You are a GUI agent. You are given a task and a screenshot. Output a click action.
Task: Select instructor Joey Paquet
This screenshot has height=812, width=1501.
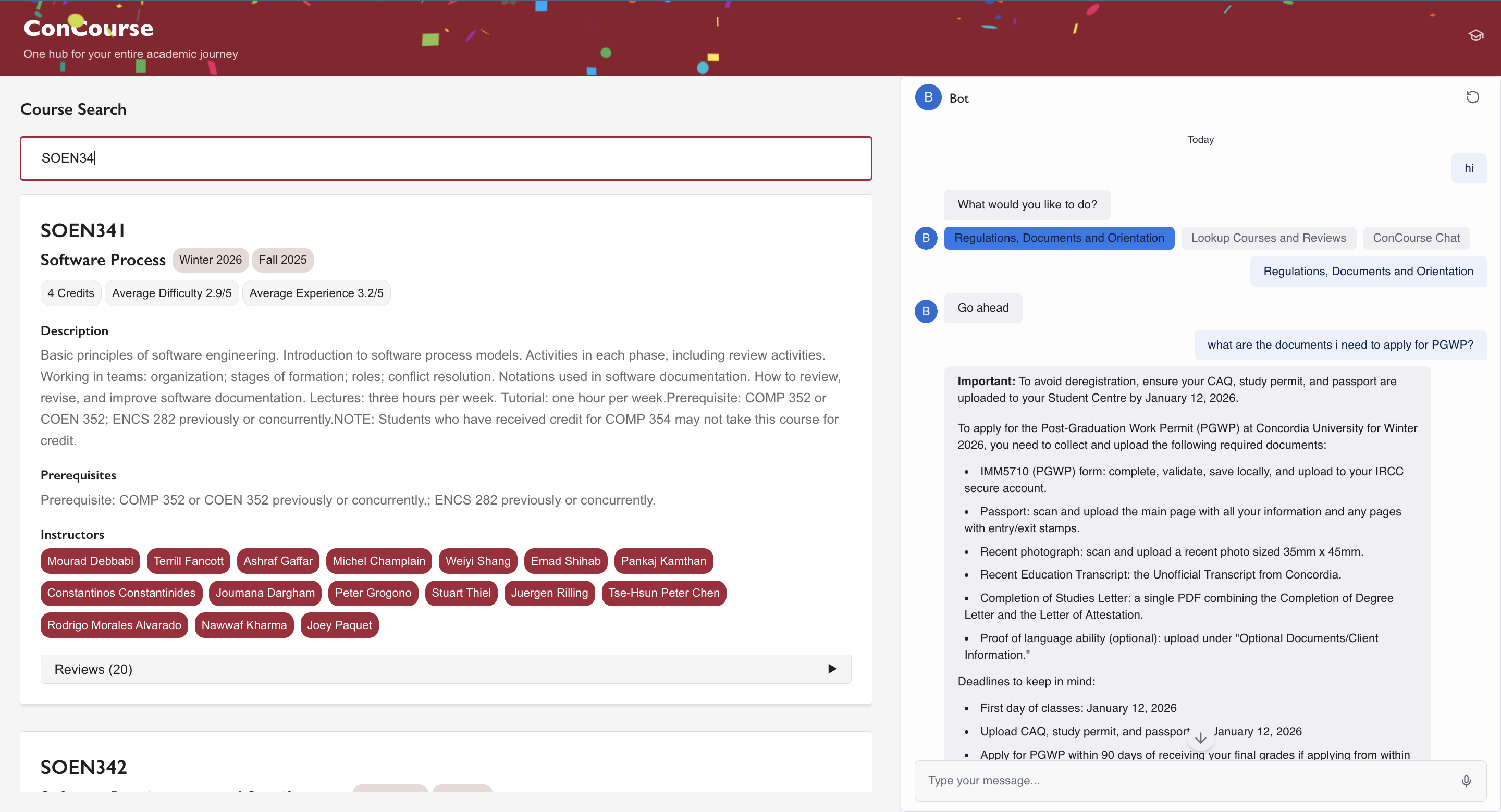(x=339, y=625)
